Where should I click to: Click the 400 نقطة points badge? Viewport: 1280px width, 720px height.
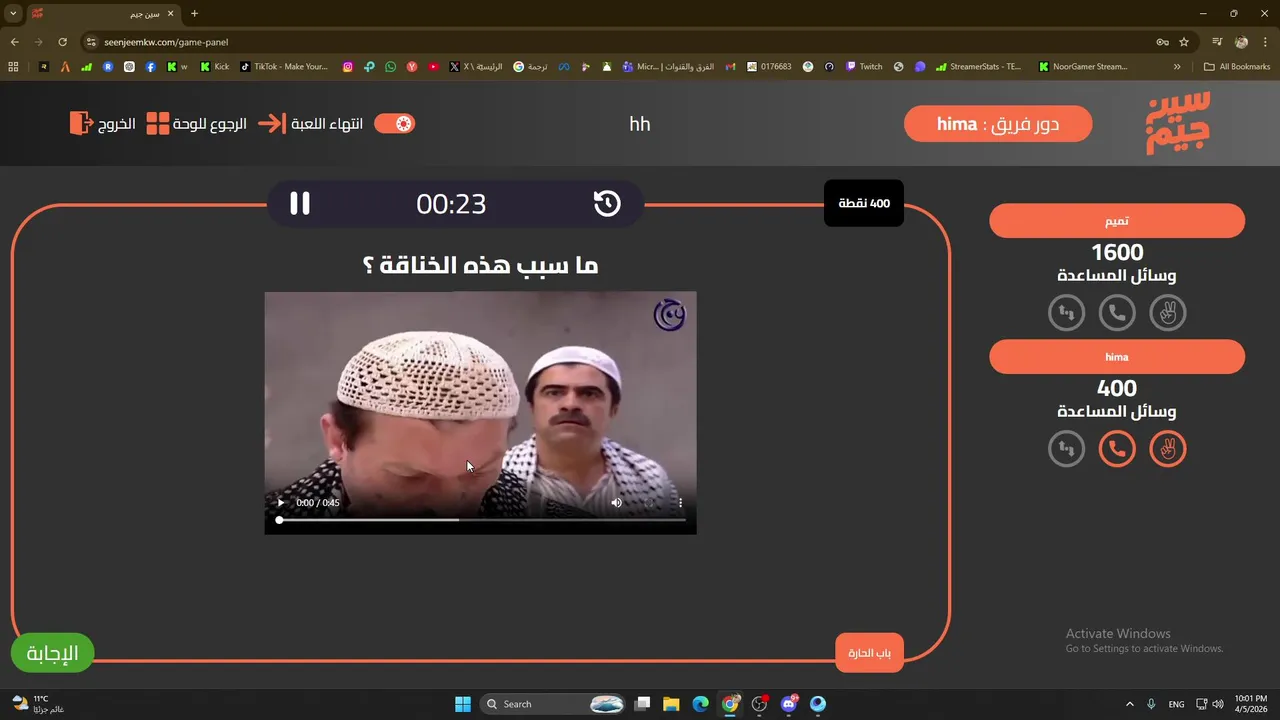click(864, 204)
